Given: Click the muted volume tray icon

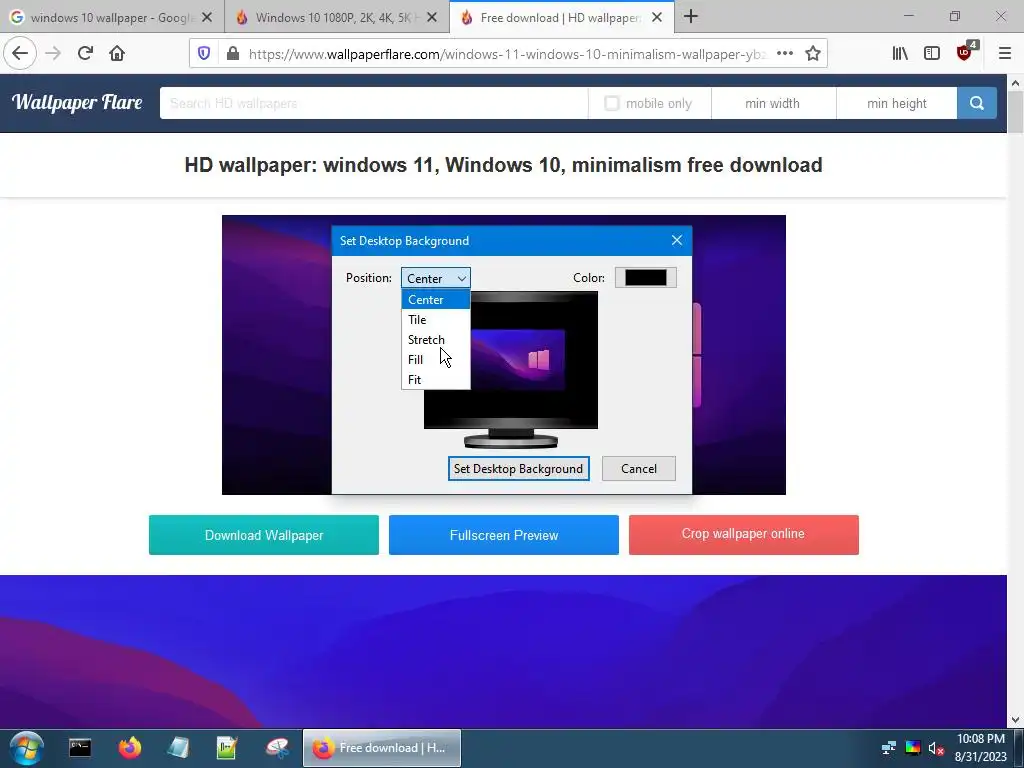Looking at the screenshot, I should click(x=936, y=748).
